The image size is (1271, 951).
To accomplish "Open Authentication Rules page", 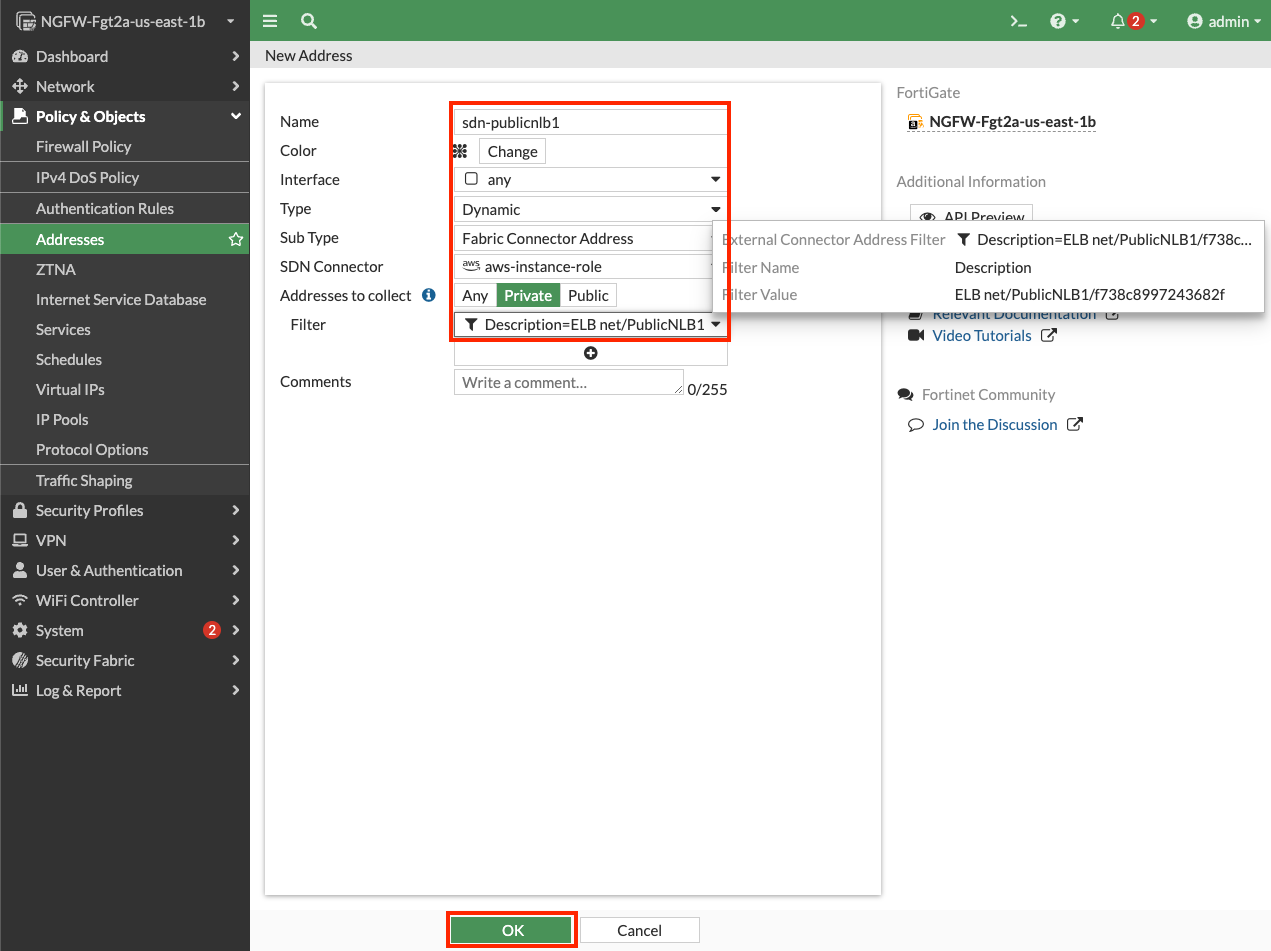I will pyautogui.click(x=105, y=208).
